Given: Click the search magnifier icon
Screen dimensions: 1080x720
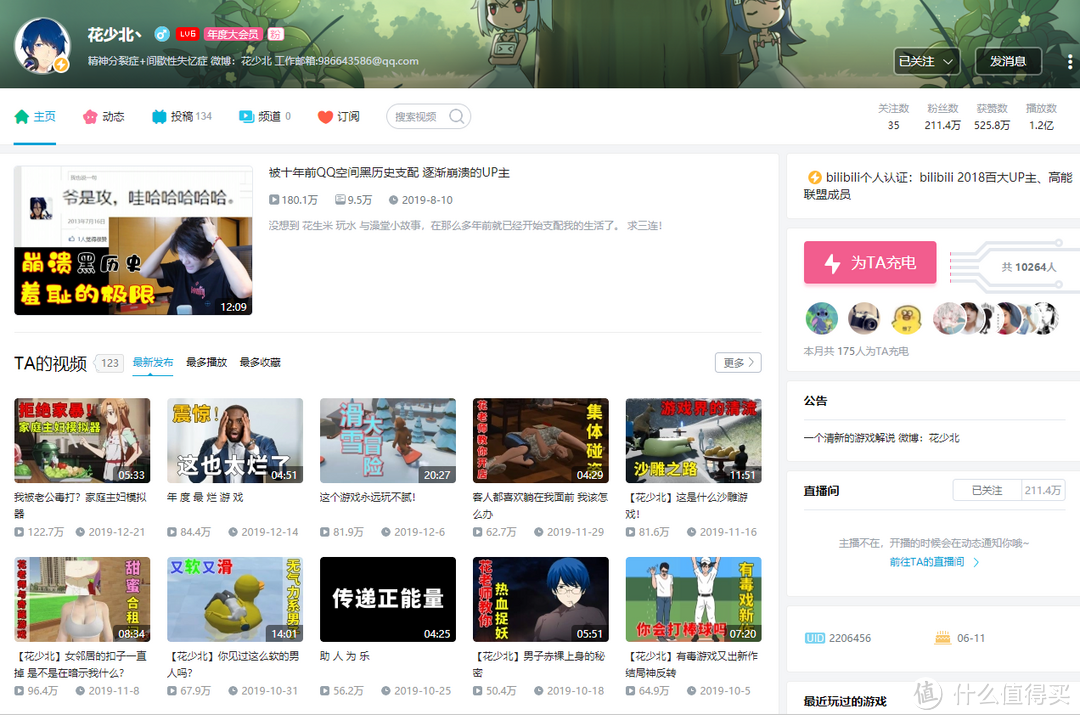Looking at the screenshot, I should pos(456,116).
